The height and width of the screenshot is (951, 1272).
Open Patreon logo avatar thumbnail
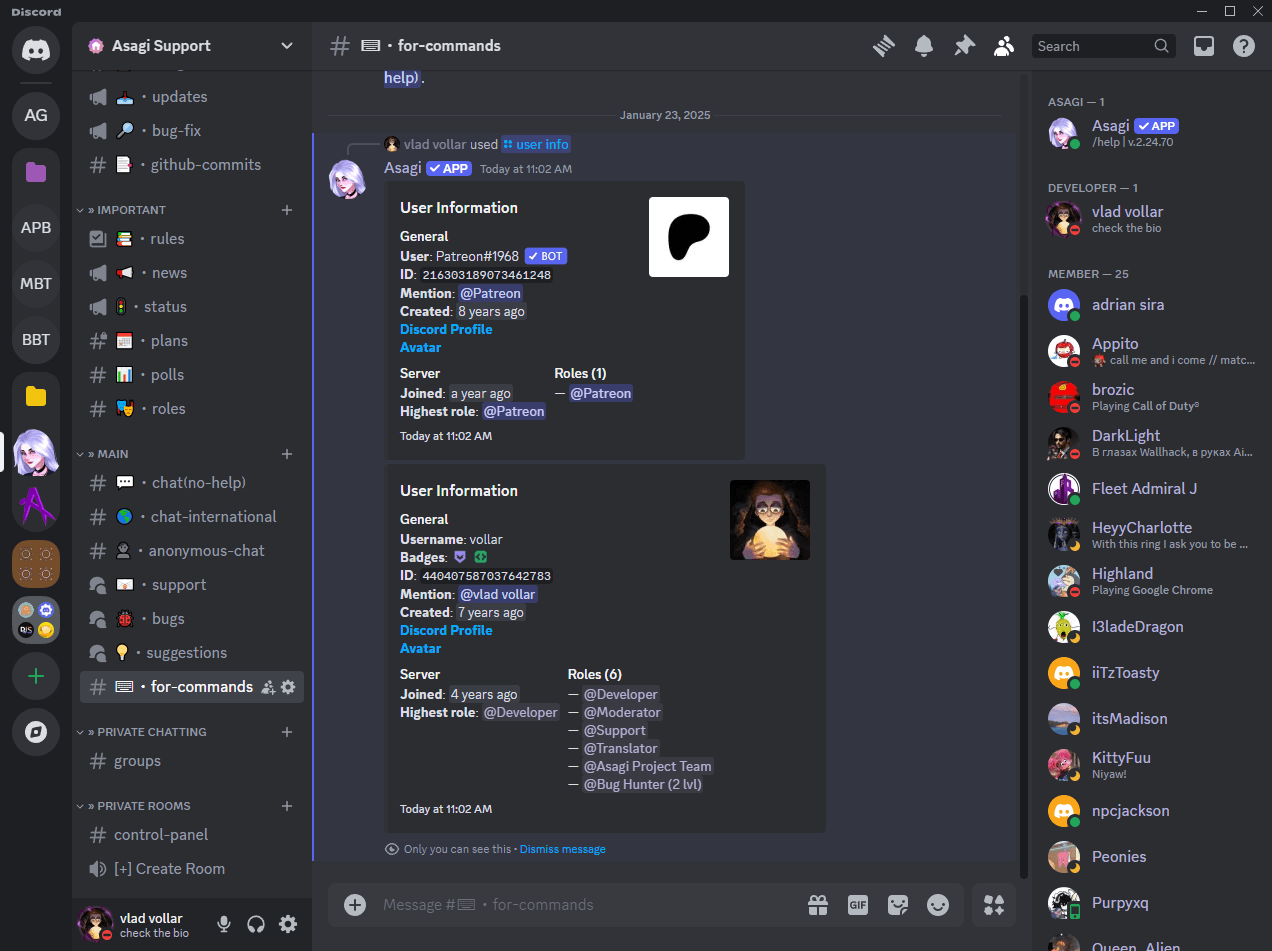[689, 237]
